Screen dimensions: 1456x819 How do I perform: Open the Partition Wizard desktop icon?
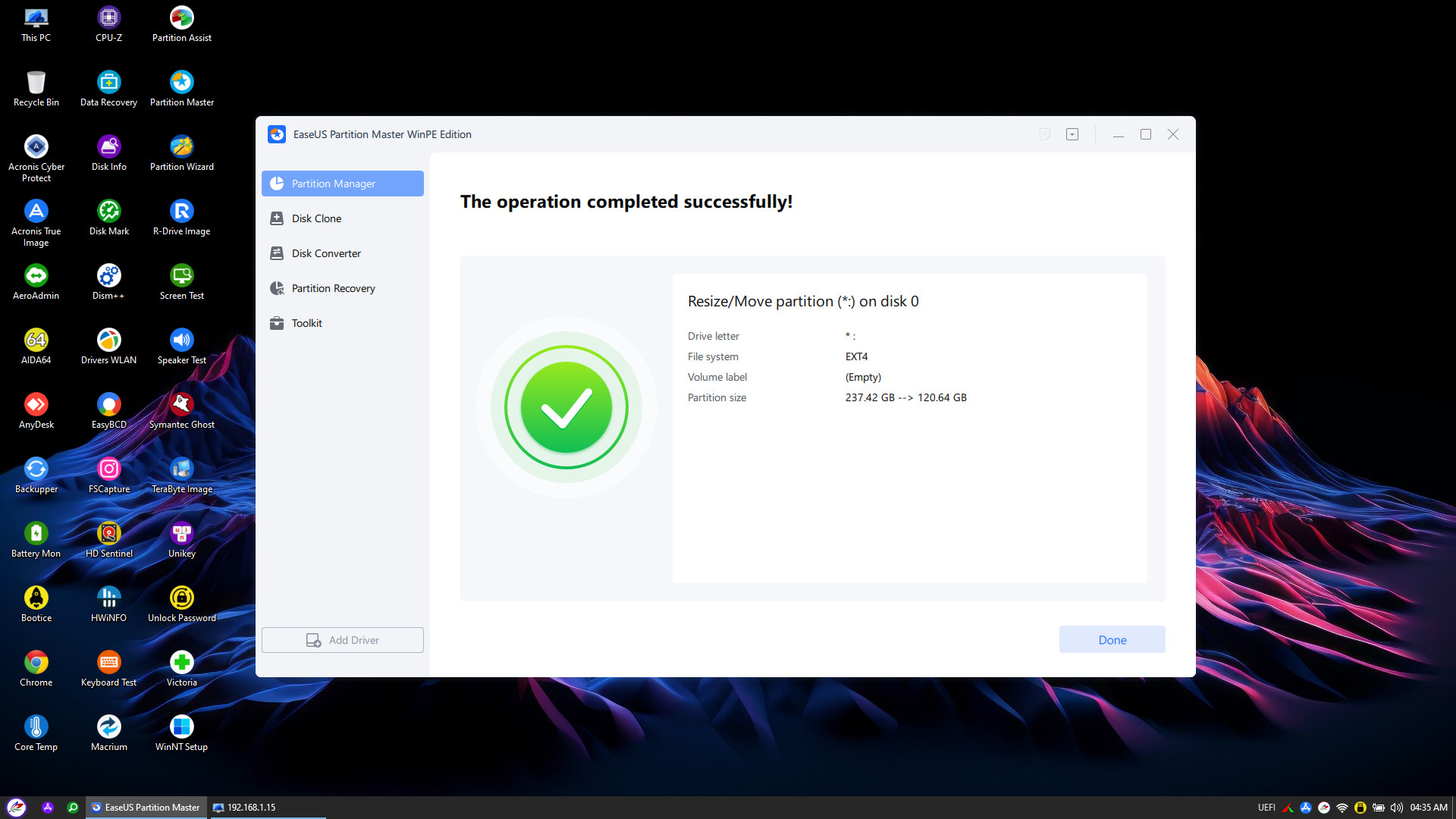coord(181,152)
